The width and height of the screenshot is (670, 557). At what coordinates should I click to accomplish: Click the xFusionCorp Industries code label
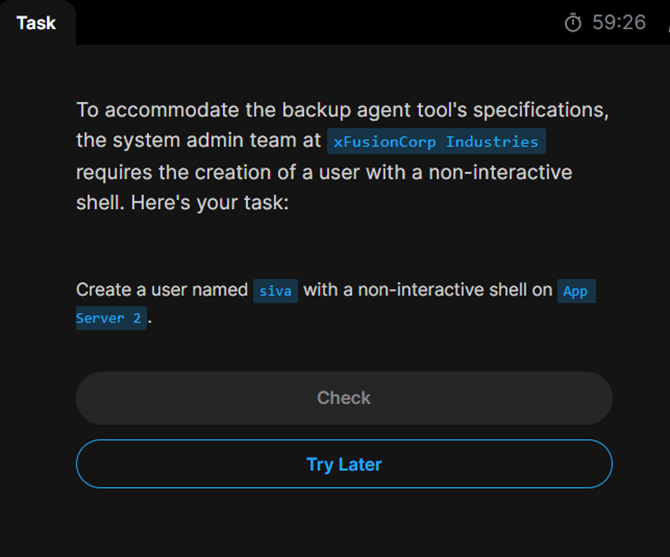click(436, 141)
